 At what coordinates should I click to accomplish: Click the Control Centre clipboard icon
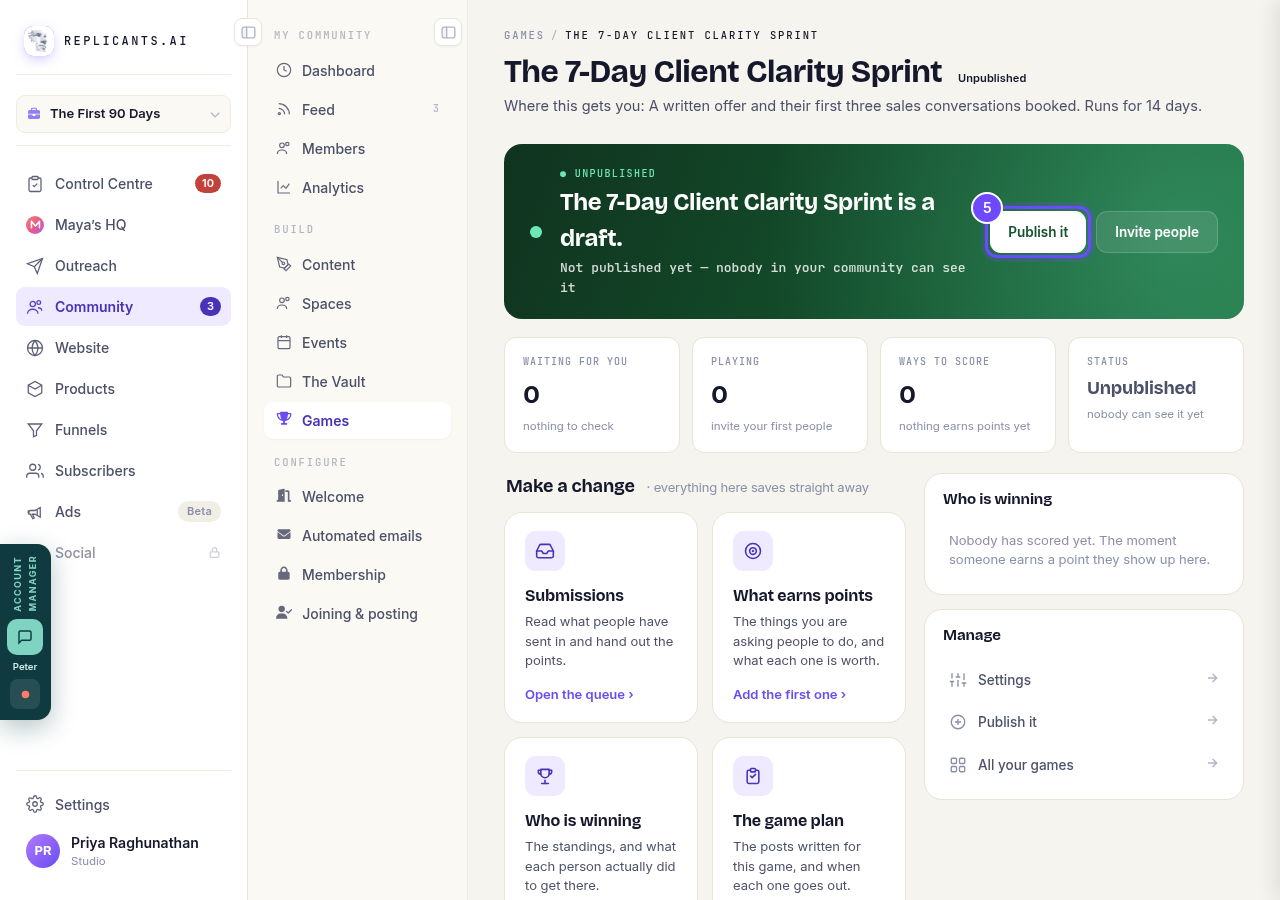point(35,184)
